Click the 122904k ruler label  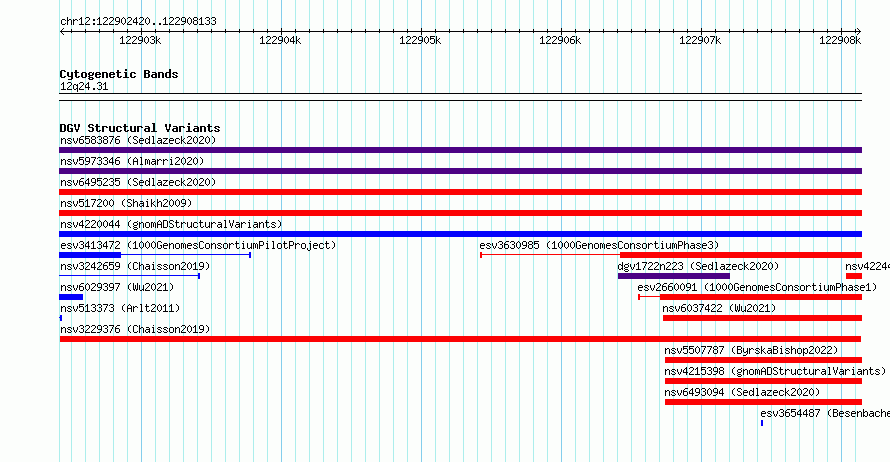click(280, 40)
